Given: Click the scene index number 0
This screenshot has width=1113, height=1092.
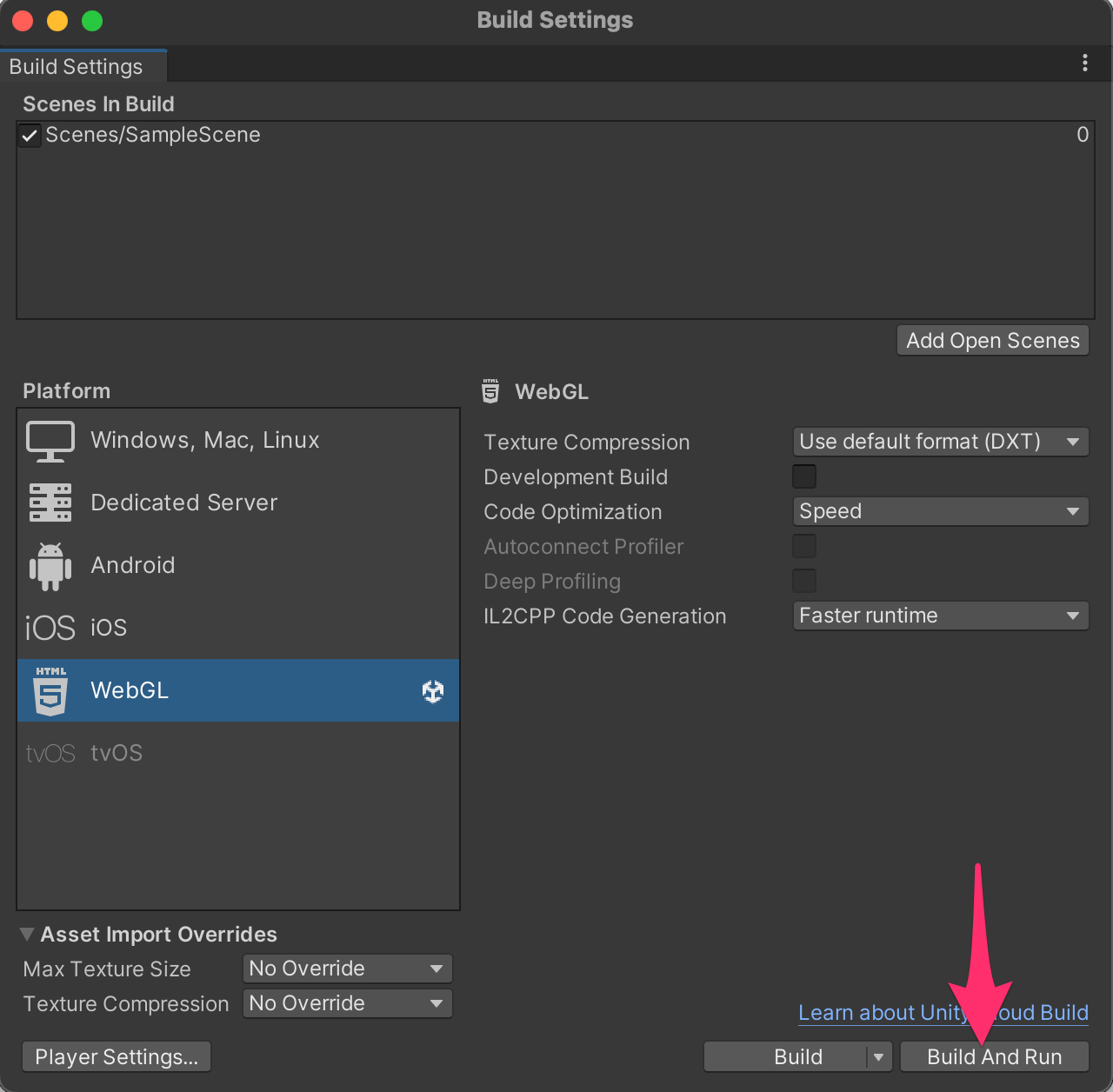Looking at the screenshot, I should point(1083,135).
